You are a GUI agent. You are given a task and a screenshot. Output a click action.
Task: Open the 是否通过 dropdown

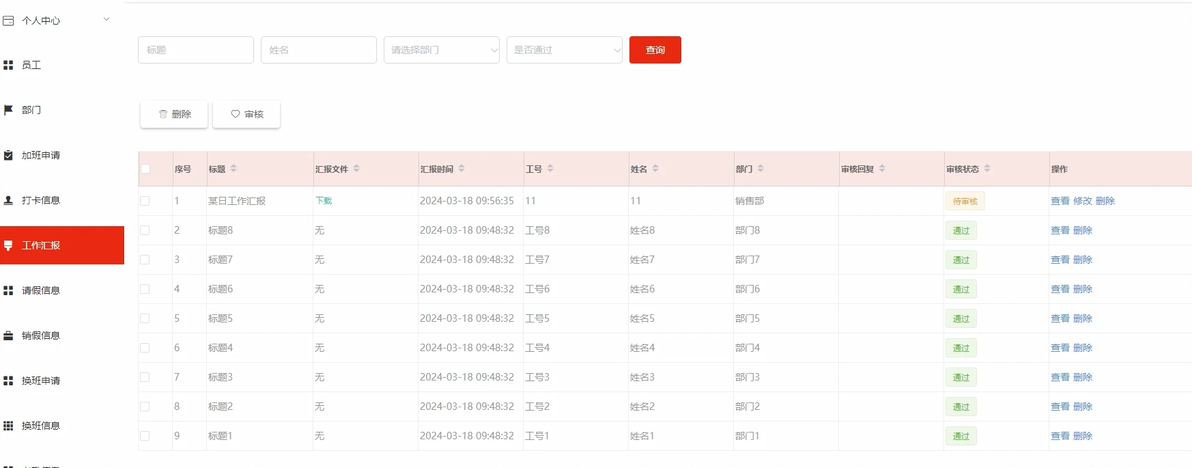coord(564,50)
